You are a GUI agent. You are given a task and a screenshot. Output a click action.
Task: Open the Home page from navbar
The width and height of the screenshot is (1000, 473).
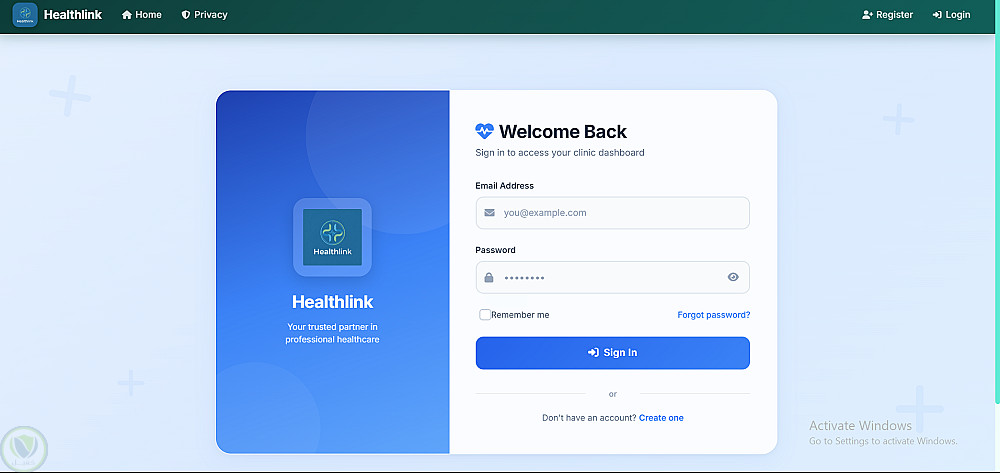click(142, 15)
